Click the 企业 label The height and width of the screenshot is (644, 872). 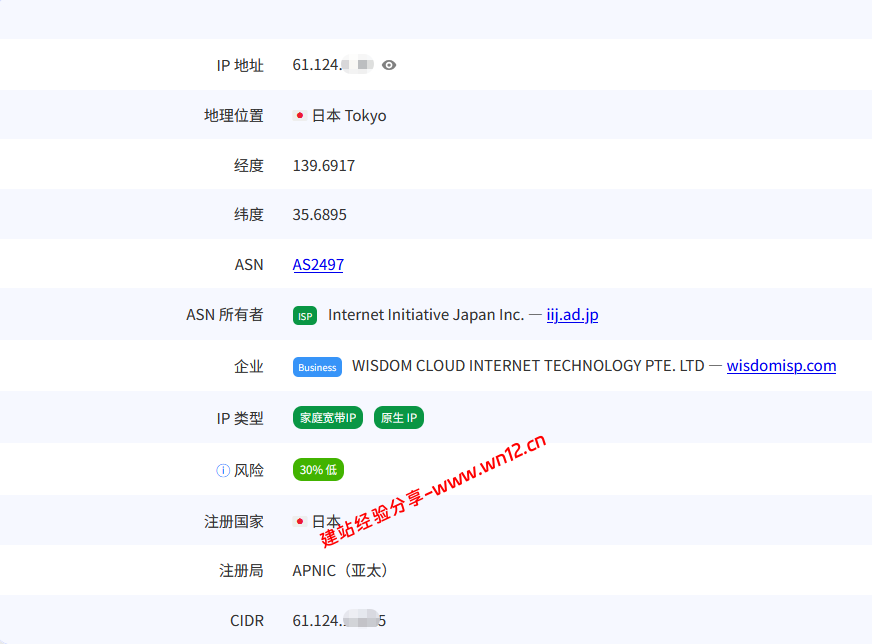click(x=249, y=366)
